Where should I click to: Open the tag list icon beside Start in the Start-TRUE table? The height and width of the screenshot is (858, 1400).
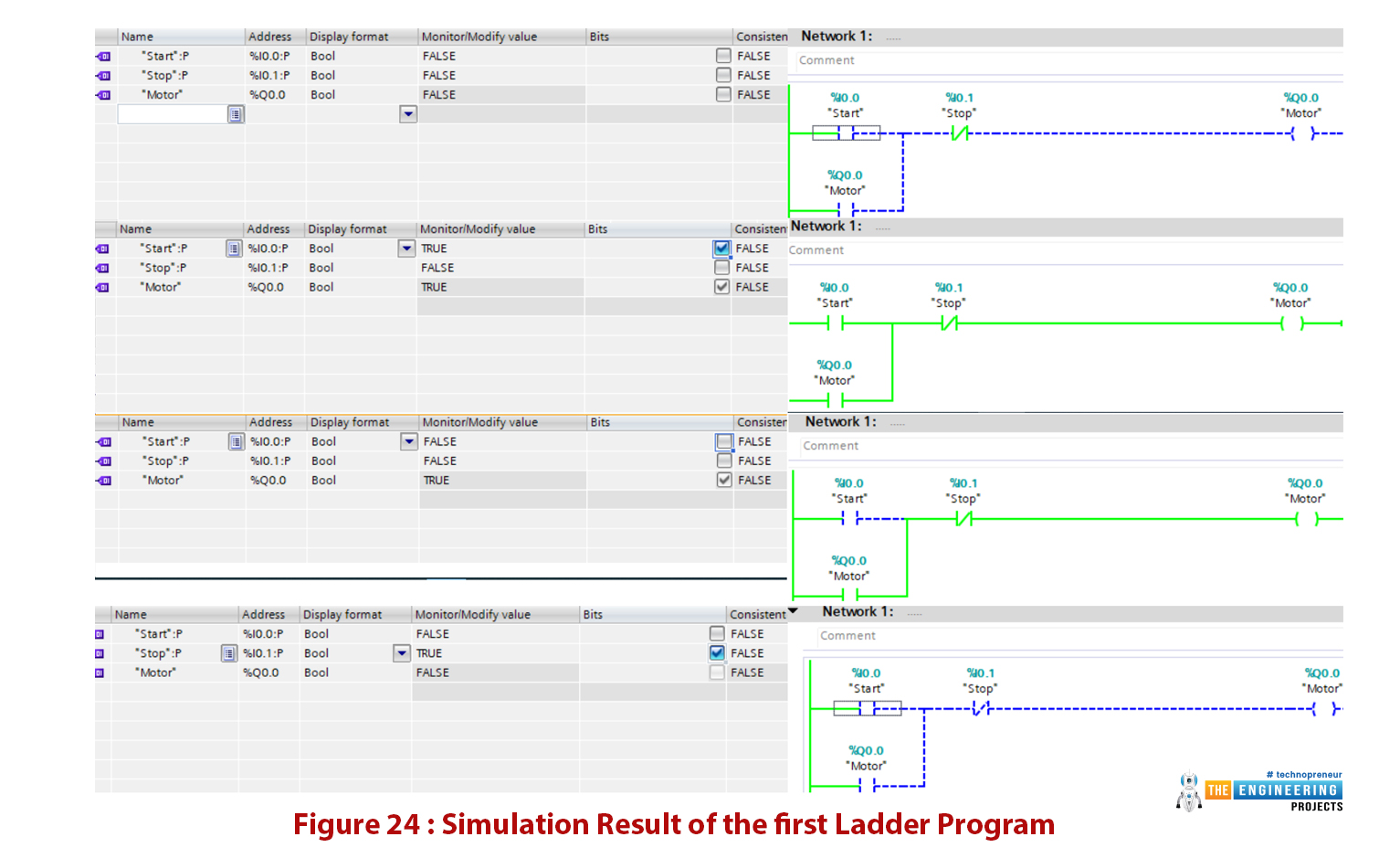pos(234,249)
